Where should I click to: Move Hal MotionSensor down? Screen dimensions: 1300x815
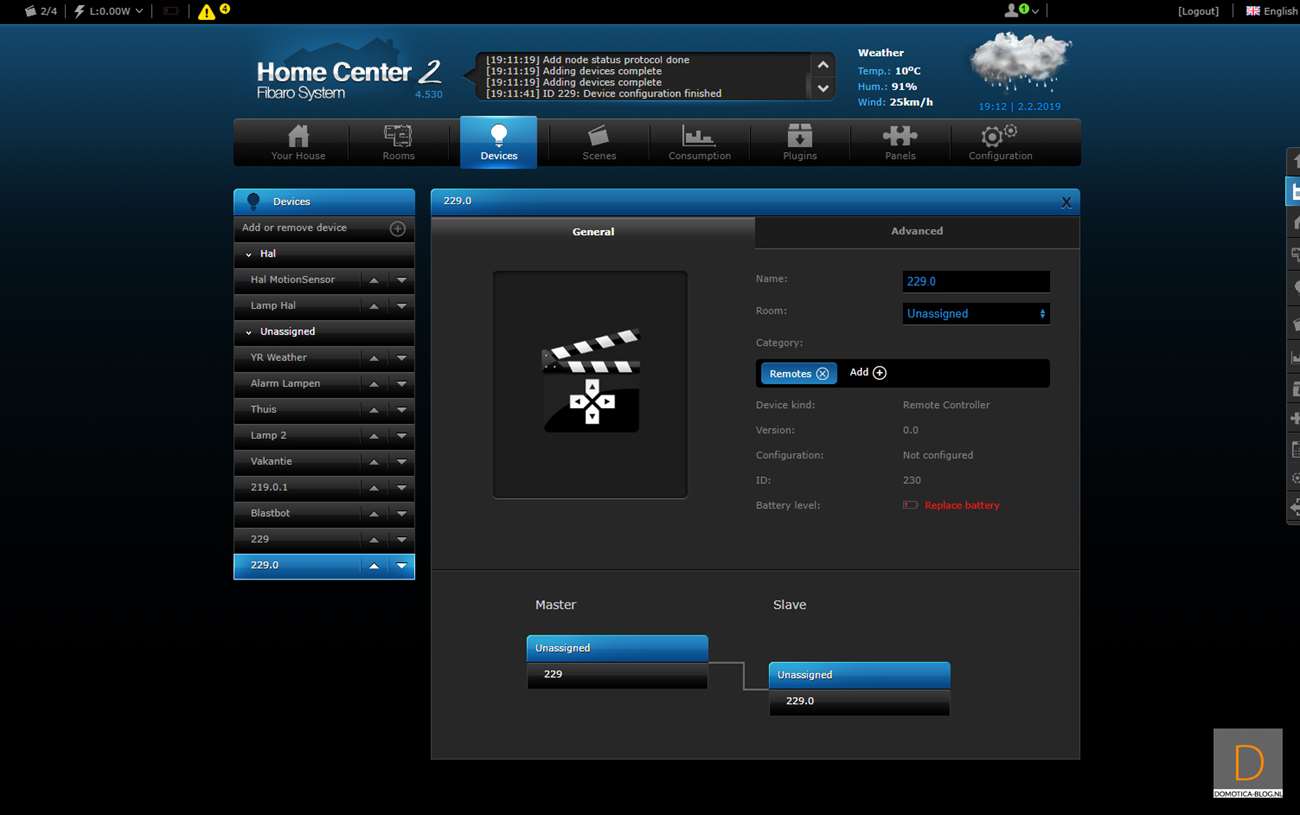click(402, 280)
